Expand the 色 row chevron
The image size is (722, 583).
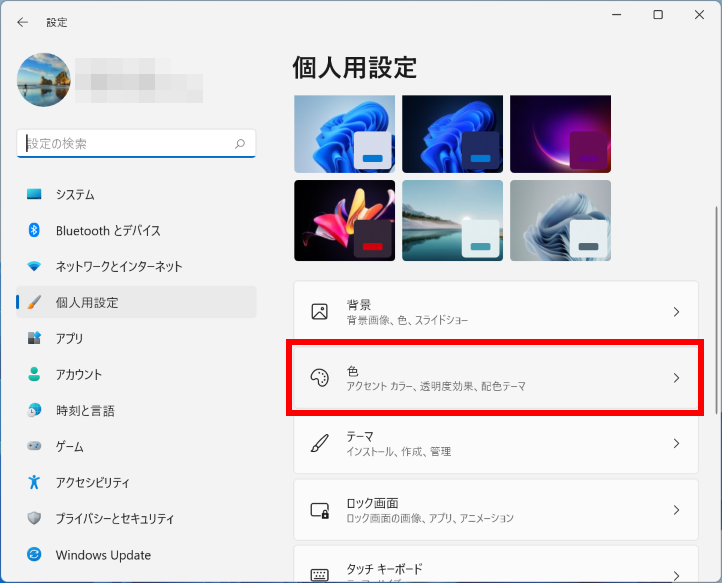pyautogui.click(x=676, y=378)
